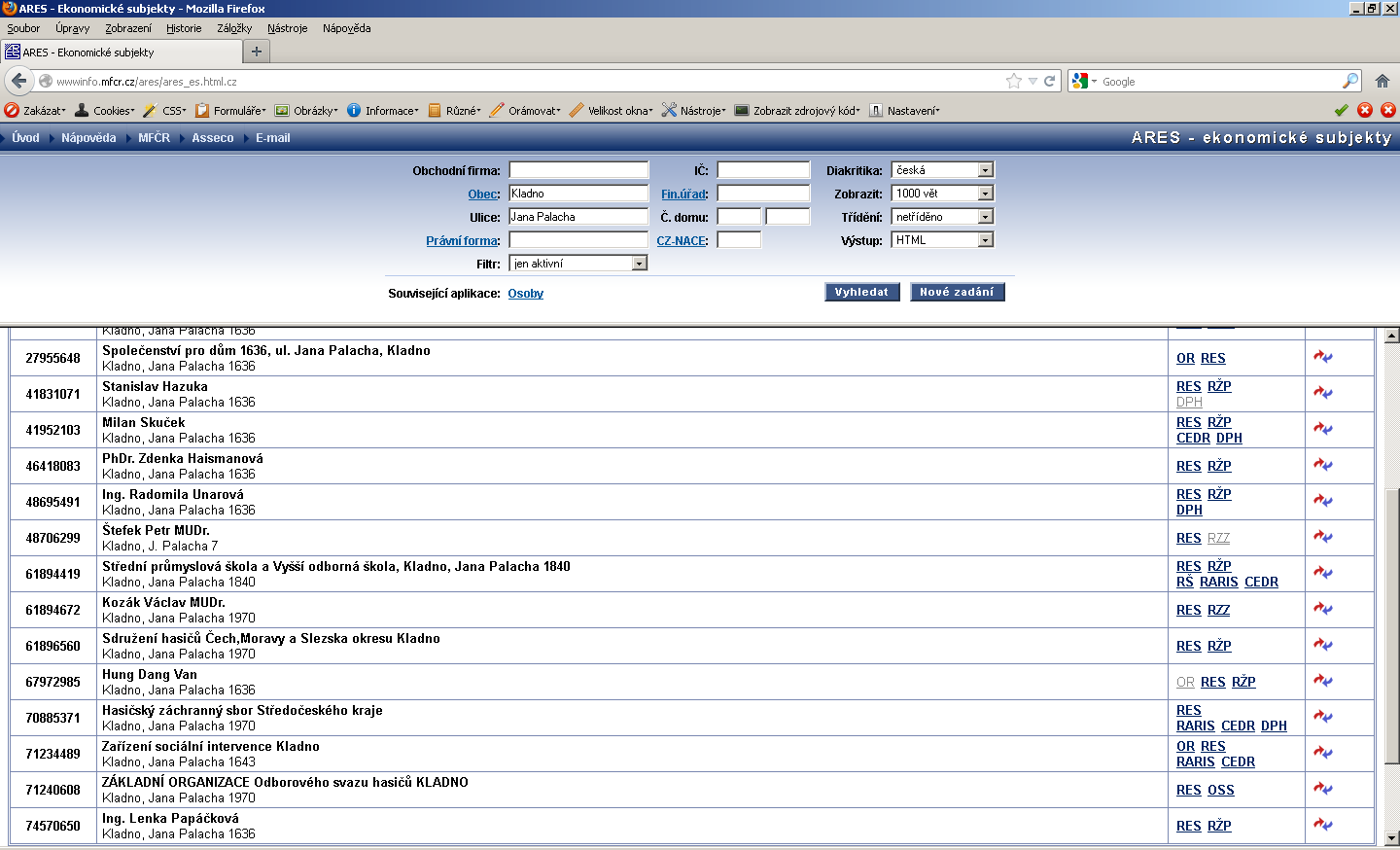This screenshot has height=850, width=1400.
Task: Open the Google search engine dropdown
Action: (1084, 82)
